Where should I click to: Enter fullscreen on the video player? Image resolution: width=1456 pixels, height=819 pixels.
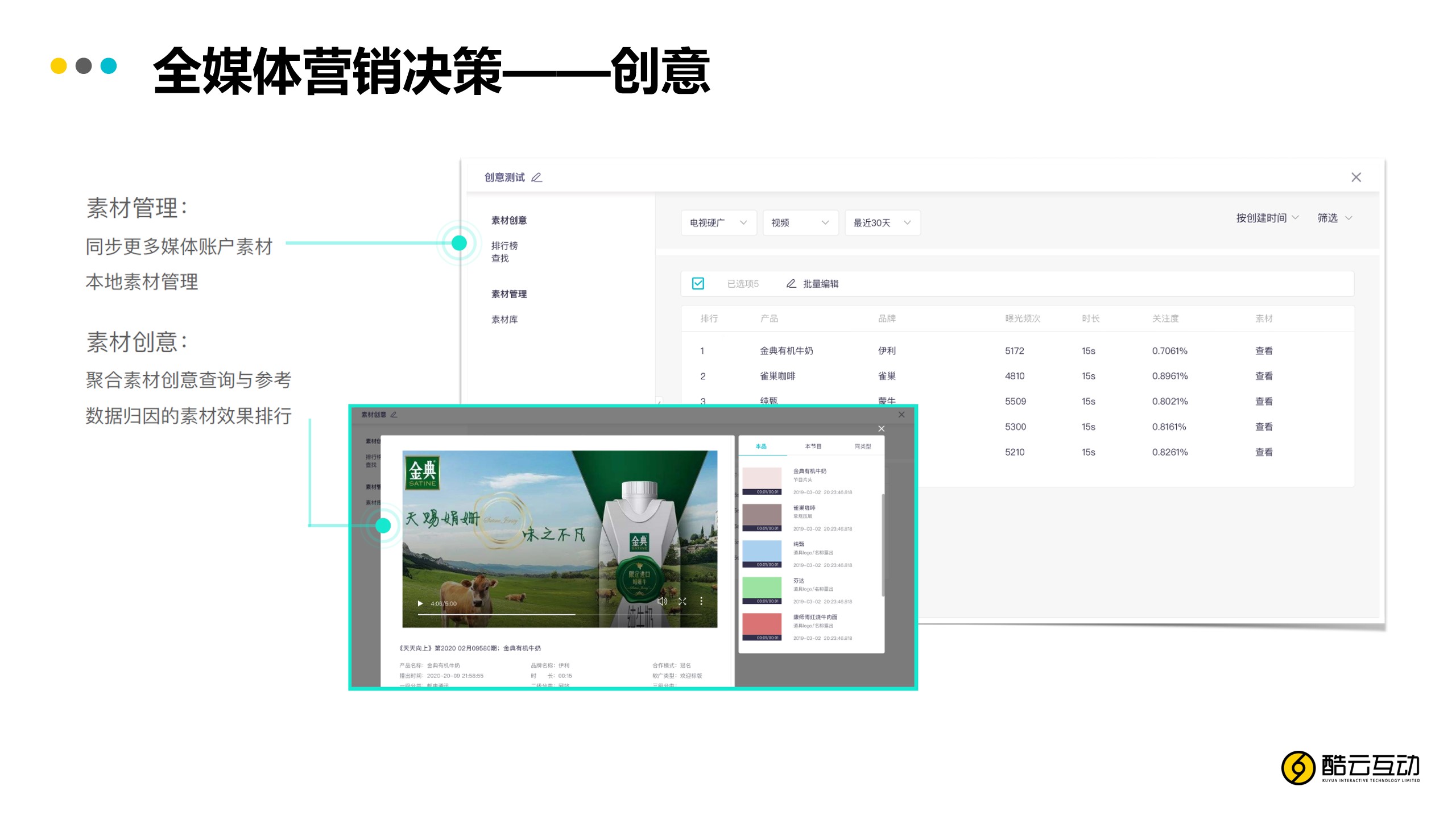point(682,601)
